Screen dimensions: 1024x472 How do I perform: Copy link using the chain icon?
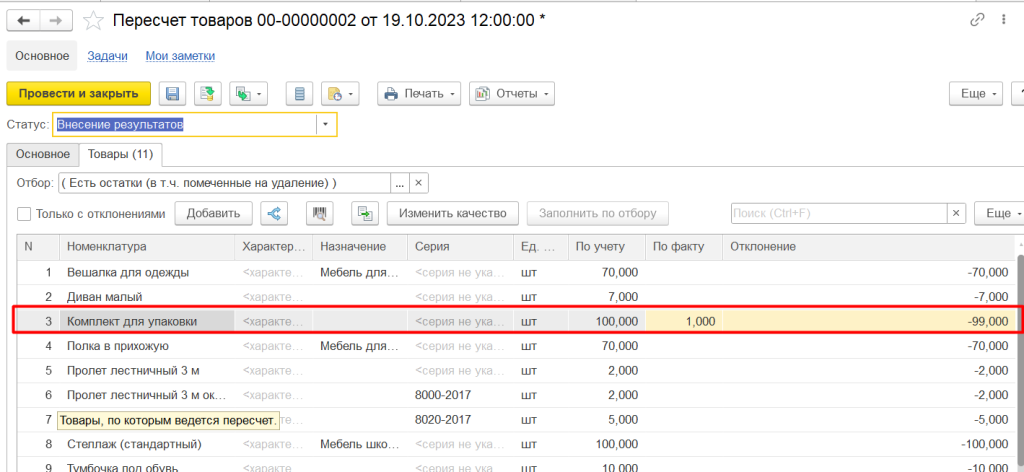pos(978,20)
